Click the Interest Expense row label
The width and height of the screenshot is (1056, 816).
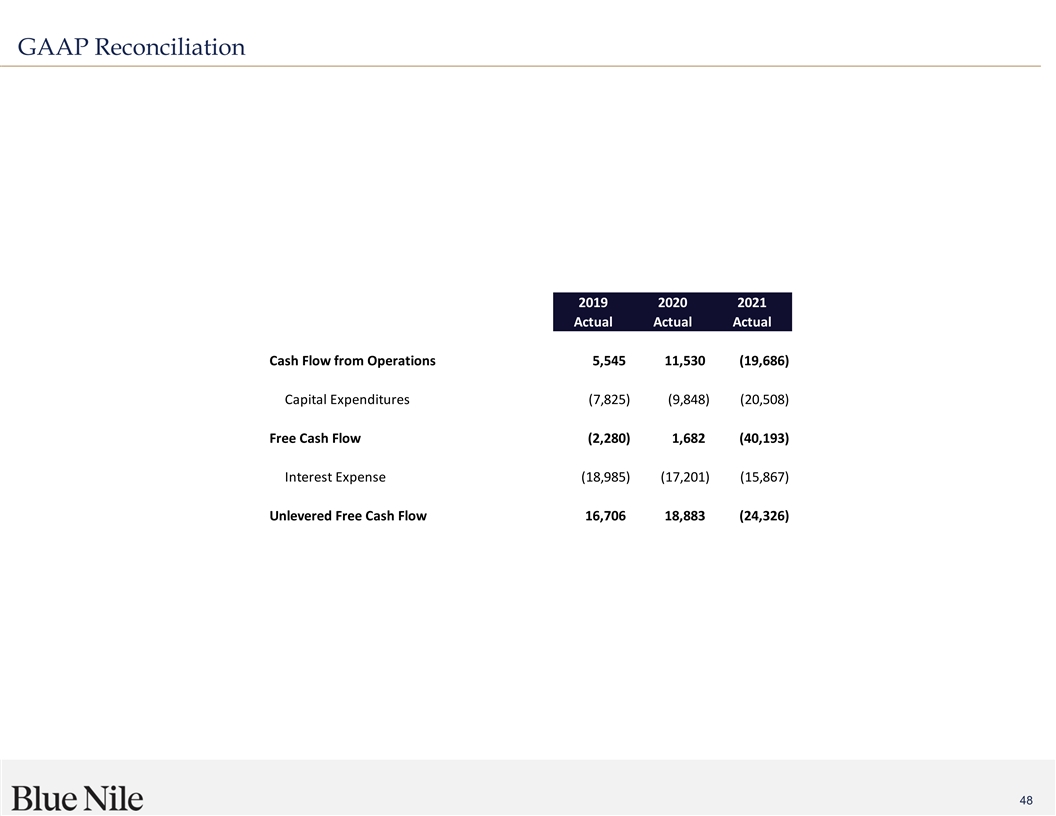pos(335,477)
